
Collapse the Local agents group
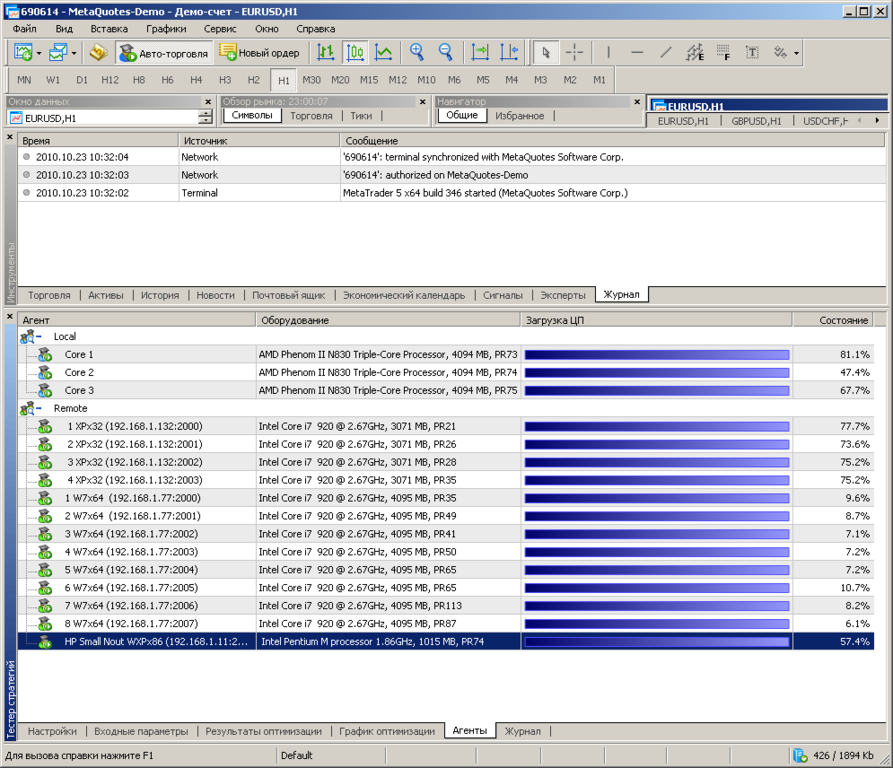pyautogui.click(x=39, y=336)
